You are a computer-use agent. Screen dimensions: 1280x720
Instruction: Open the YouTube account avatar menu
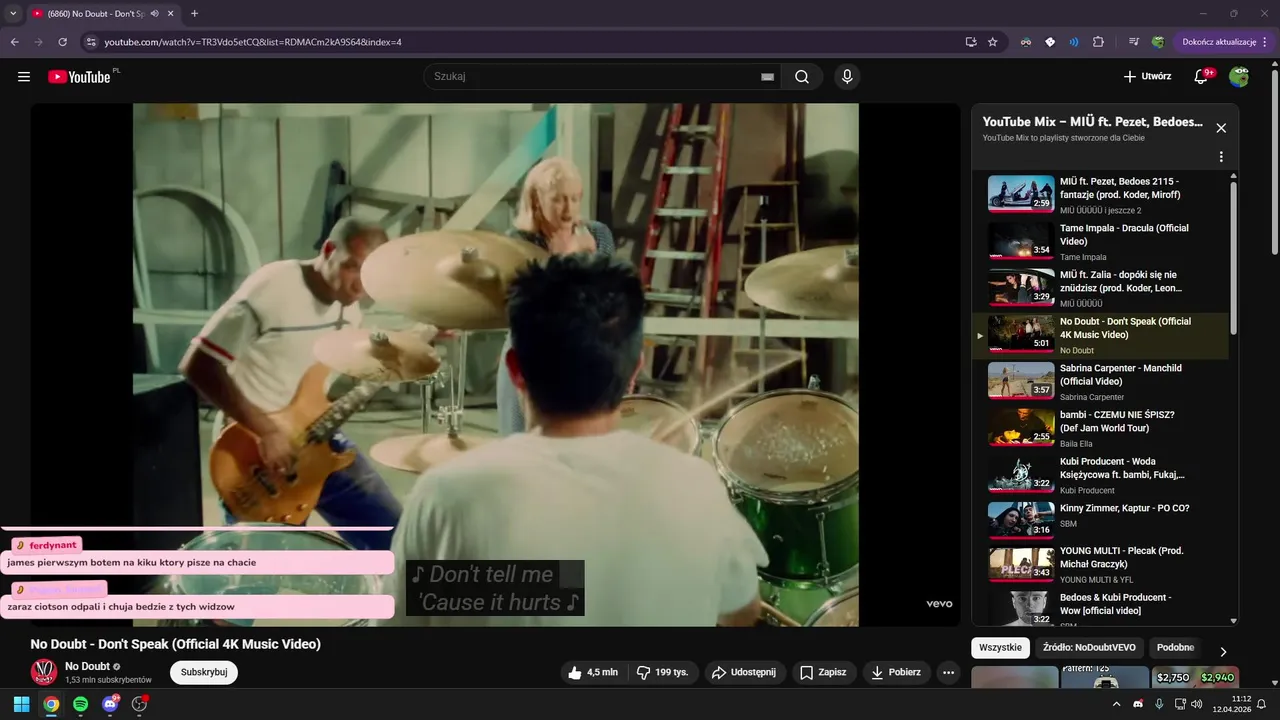1239,76
